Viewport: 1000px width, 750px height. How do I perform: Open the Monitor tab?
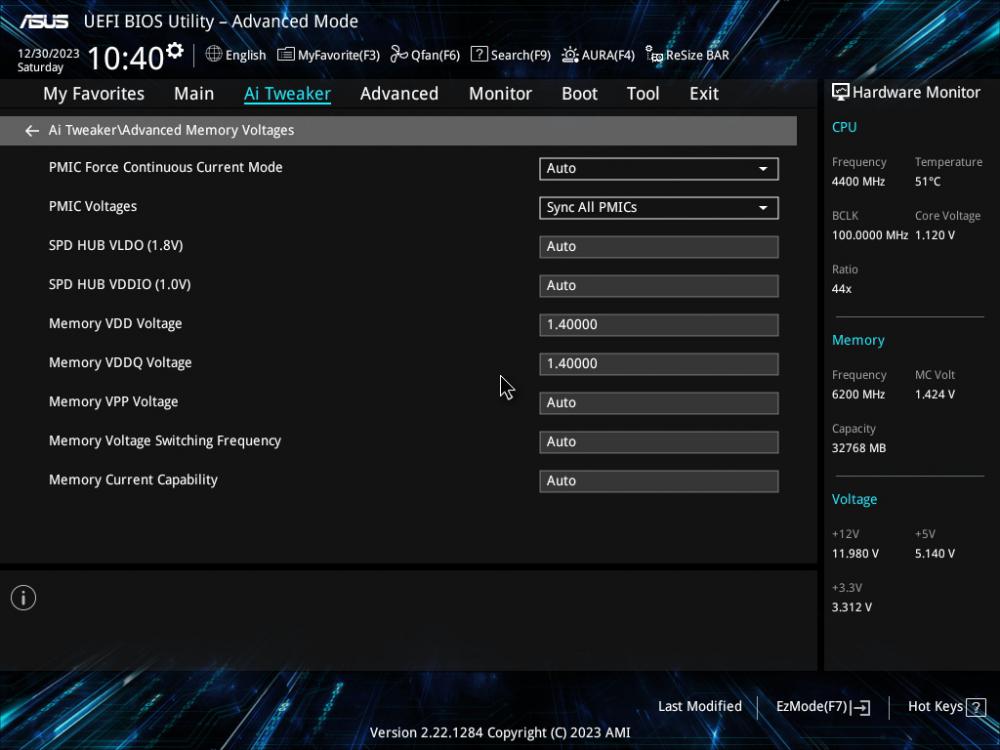pos(500,94)
